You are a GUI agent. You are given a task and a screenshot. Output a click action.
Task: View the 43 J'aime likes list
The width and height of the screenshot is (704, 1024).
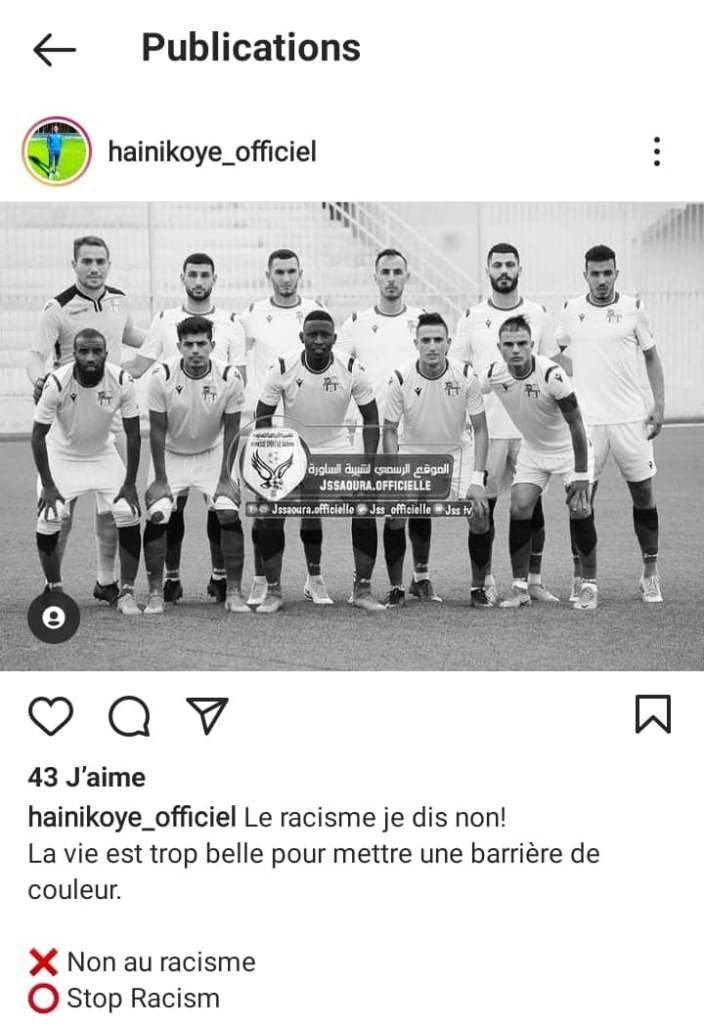point(87,777)
